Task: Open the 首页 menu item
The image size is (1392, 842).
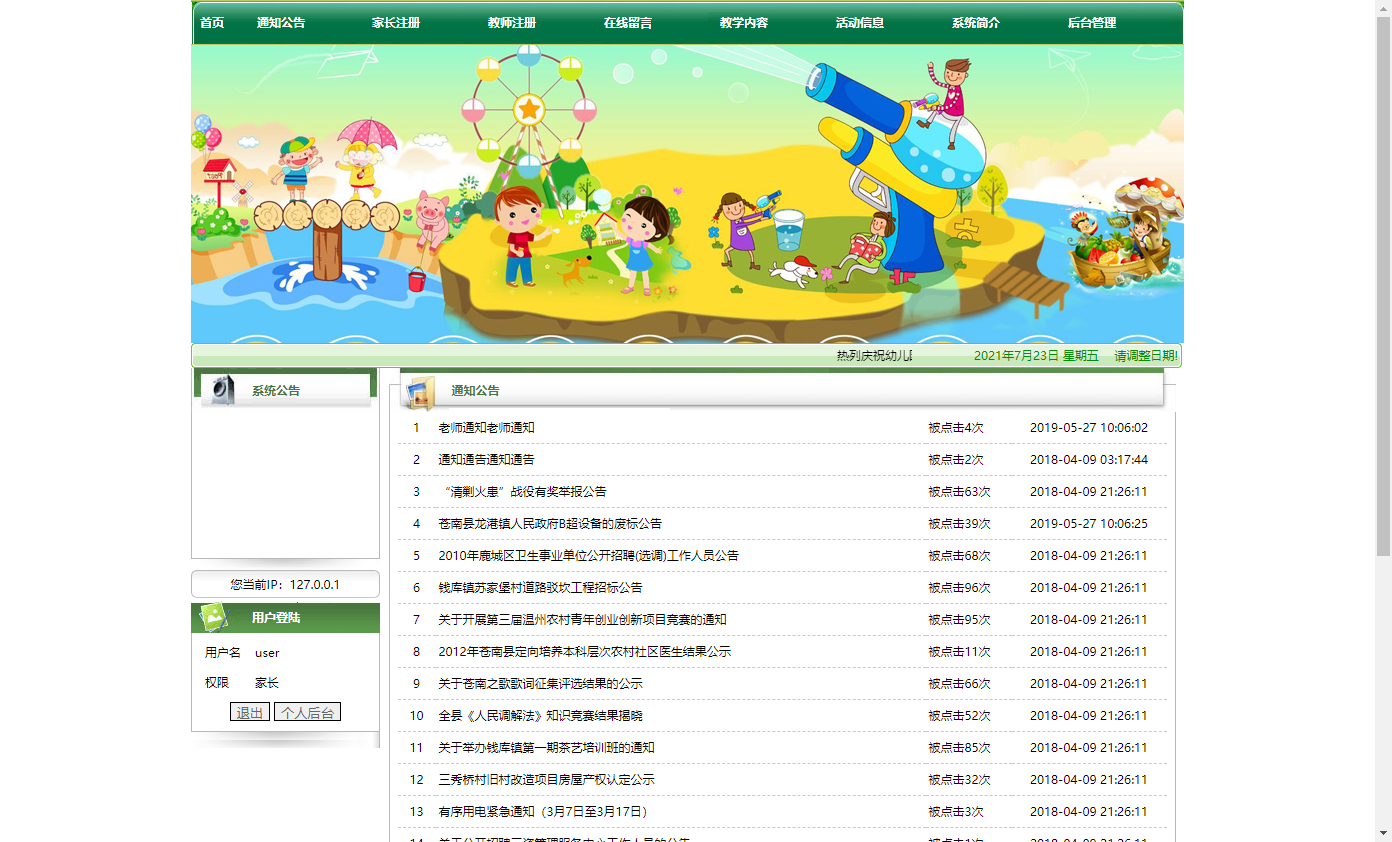Action: tap(211, 22)
